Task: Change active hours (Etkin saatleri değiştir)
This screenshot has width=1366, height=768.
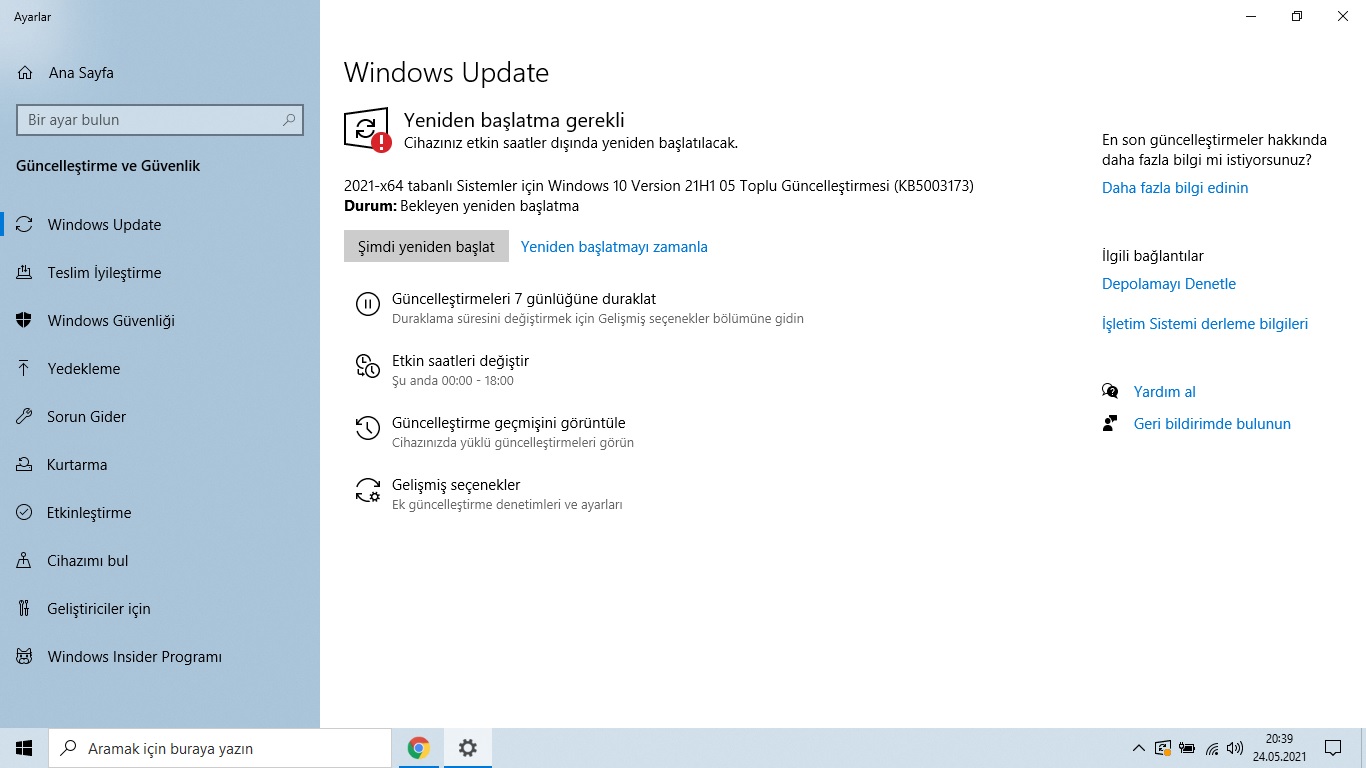Action: (x=460, y=361)
